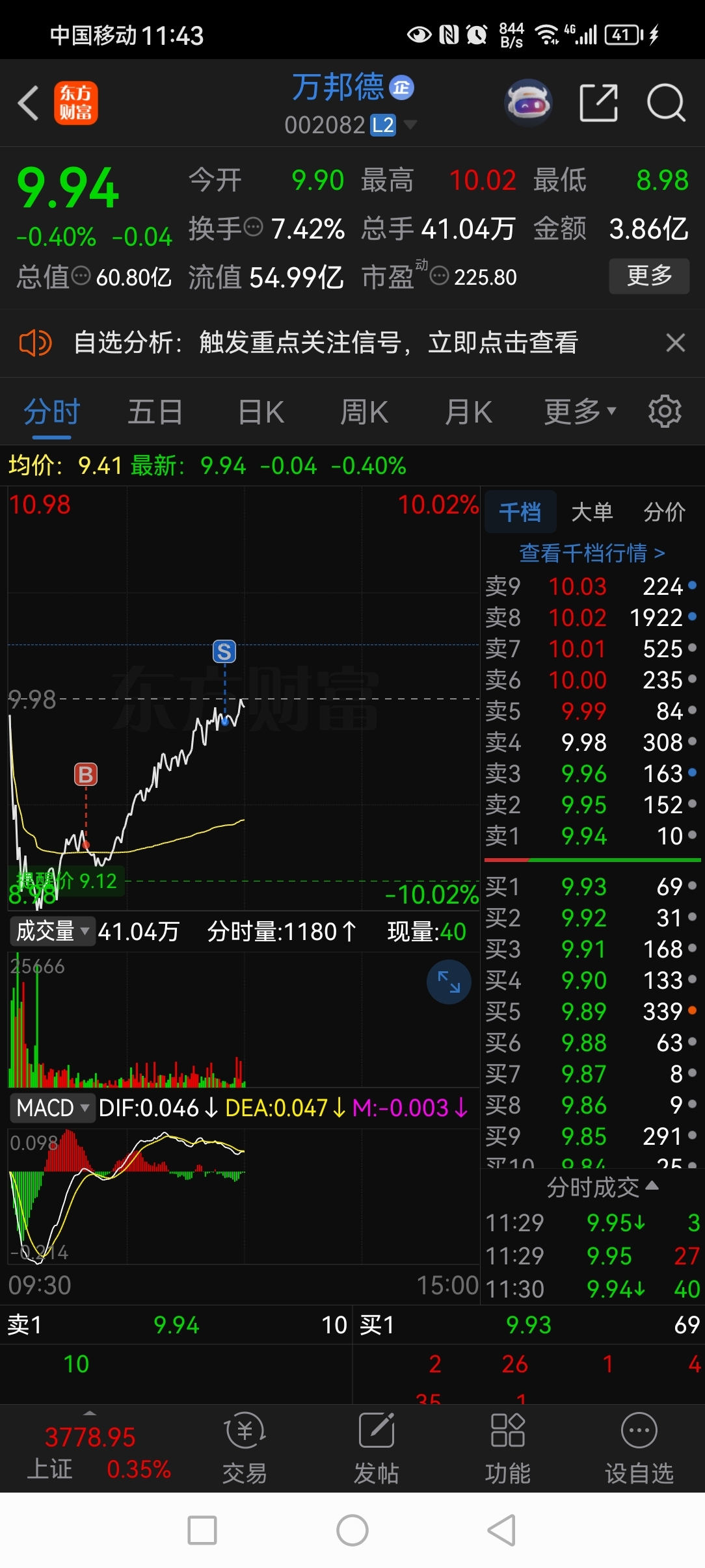The image size is (705, 1568).
Task: Tap the 11:30 9.94 trade record
Action: [x=592, y=1289]
